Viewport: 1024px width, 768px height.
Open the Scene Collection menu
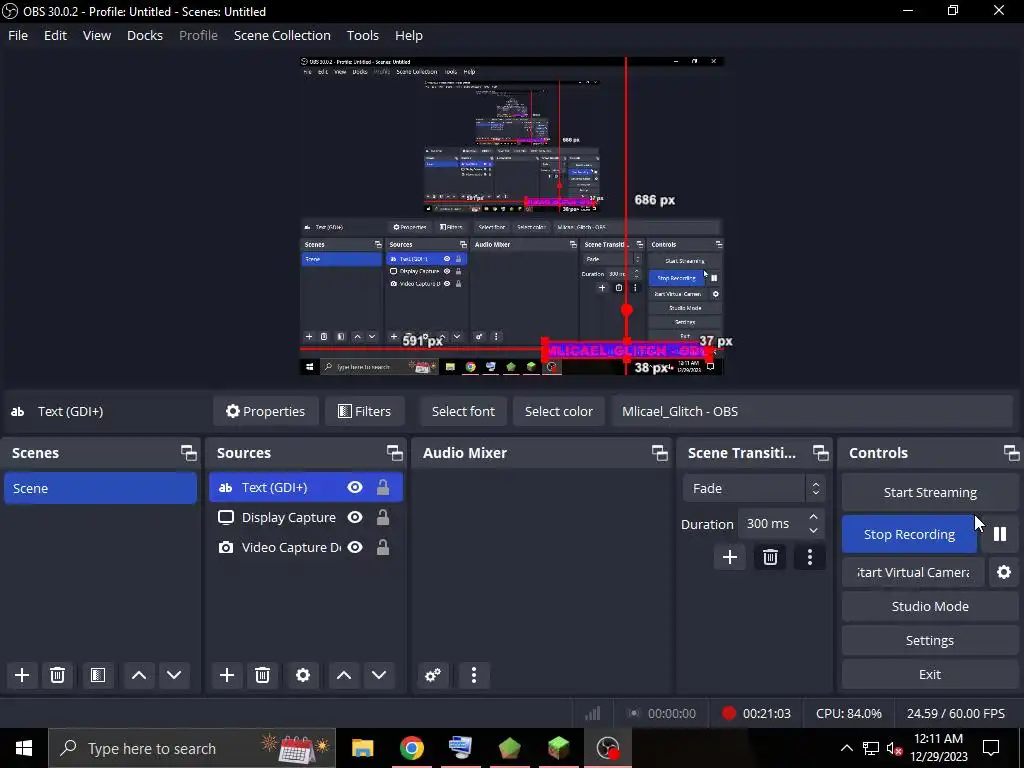pos(282,35)
